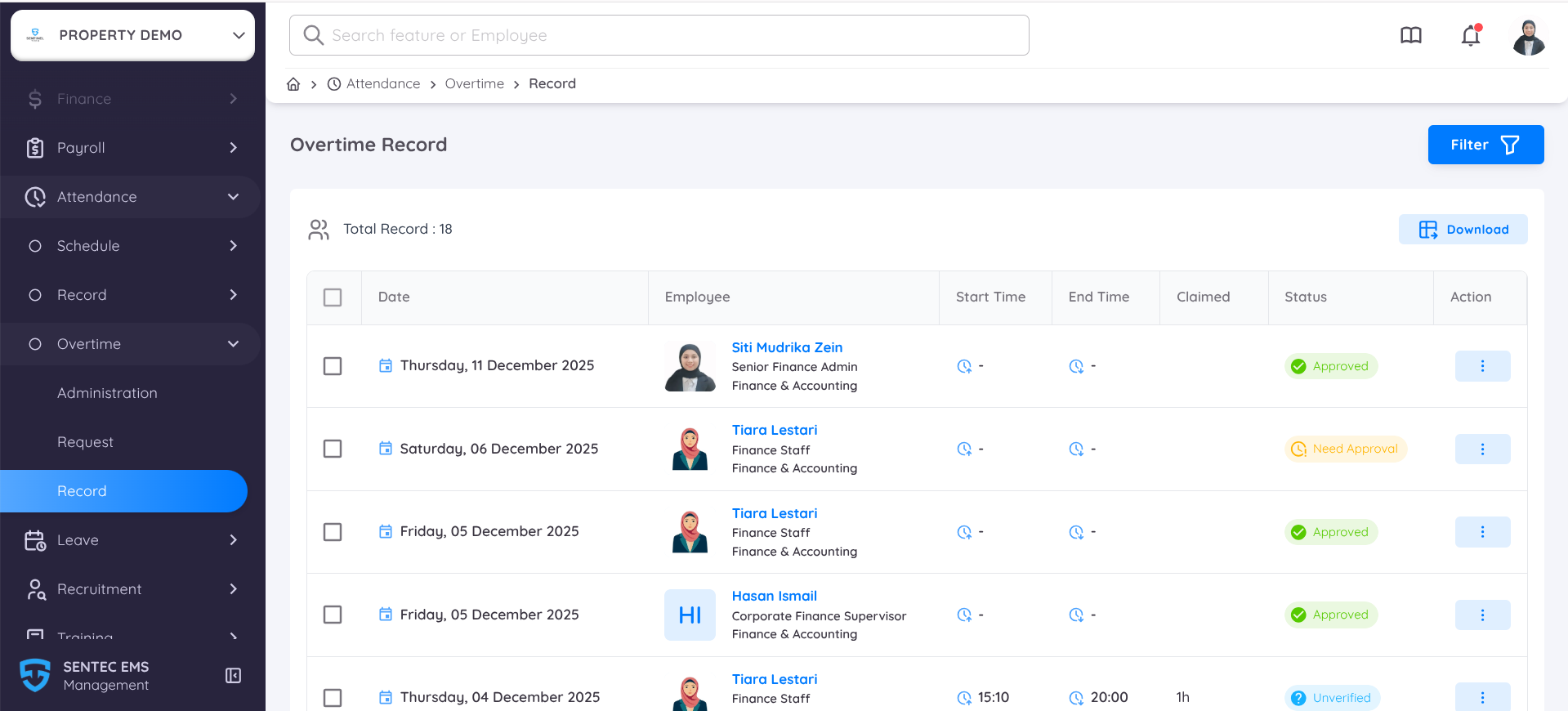
Task: Open Tiara Lestari's profile link on Saturday row
Action: 774,430
